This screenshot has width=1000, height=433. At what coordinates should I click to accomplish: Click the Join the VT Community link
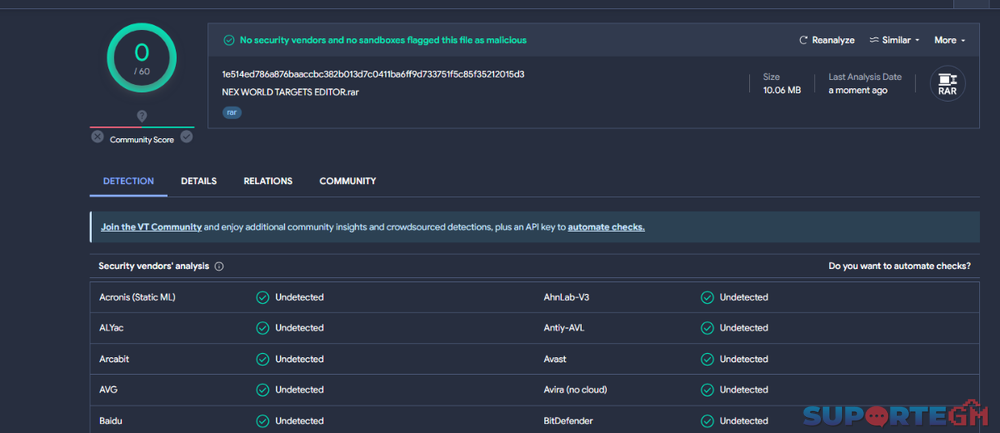point(151,227)
